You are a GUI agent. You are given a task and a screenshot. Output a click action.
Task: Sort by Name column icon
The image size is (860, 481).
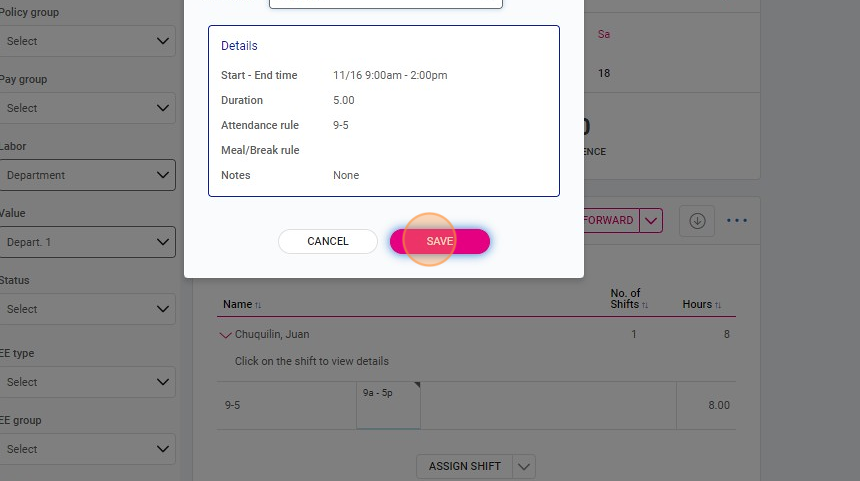click(258, 305)
